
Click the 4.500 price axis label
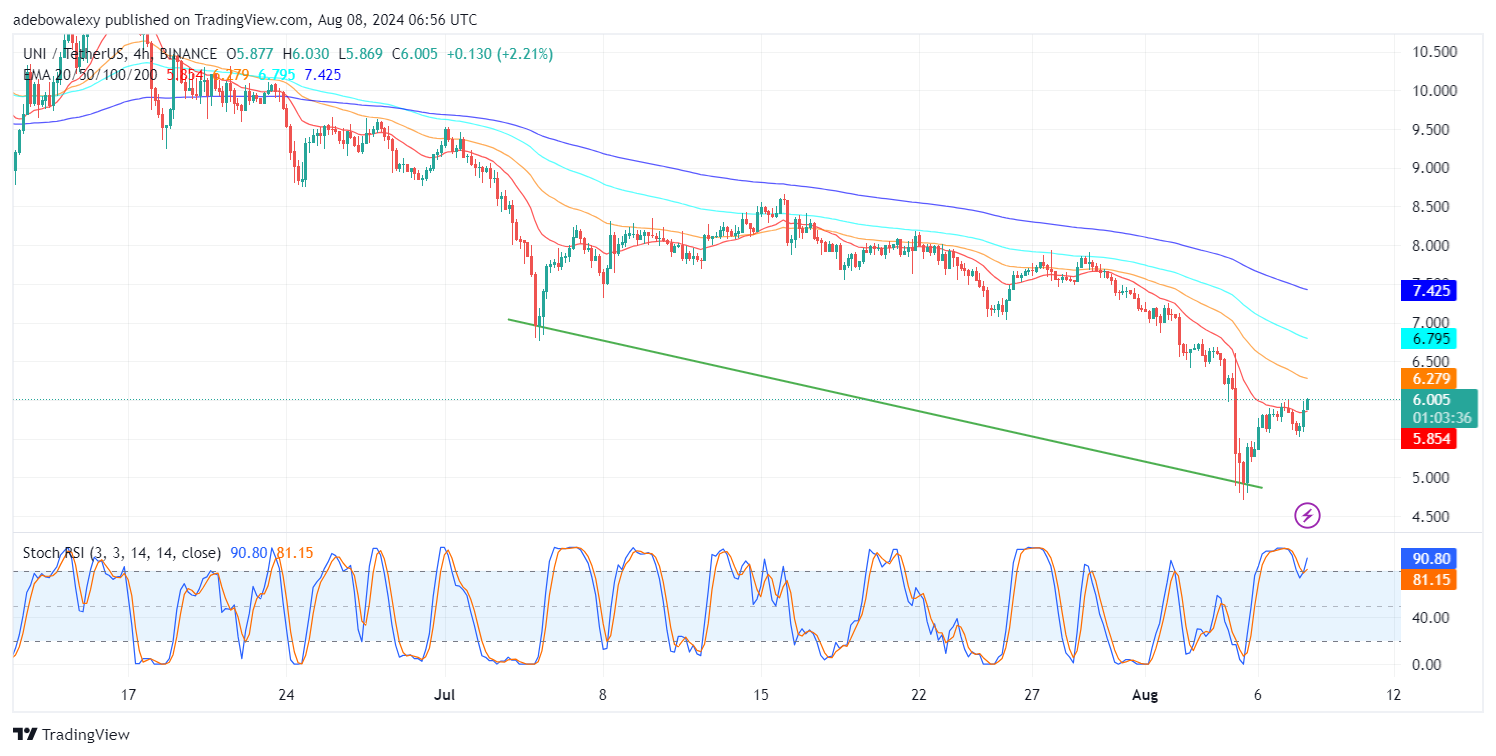(x=1432, y=517)
